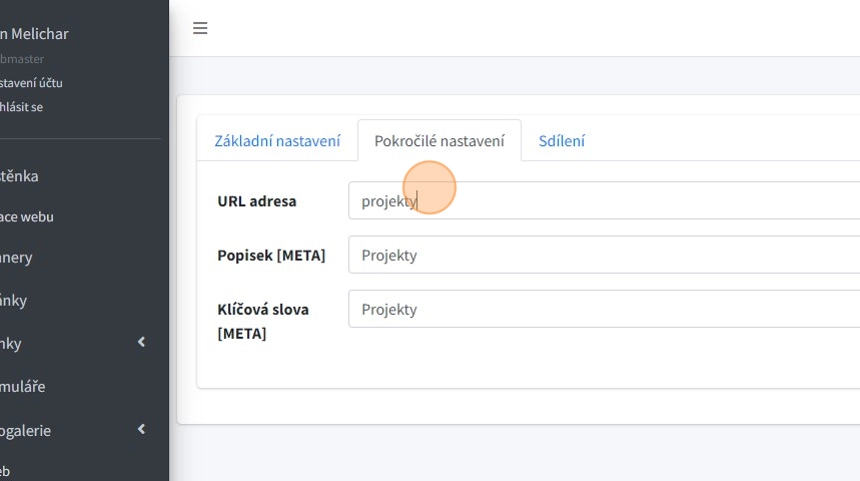The height and width of the screenshot is (481, 860).
Task: Click the URL adresa label
Action: click(257, 201)
